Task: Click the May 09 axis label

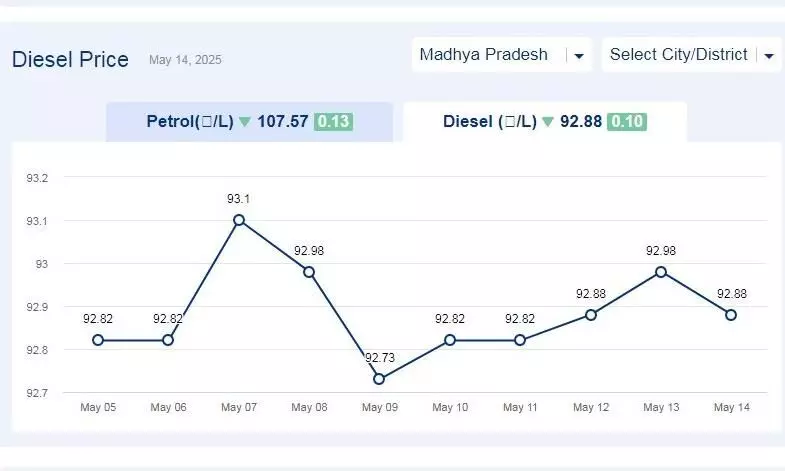Action: [380, 407]
